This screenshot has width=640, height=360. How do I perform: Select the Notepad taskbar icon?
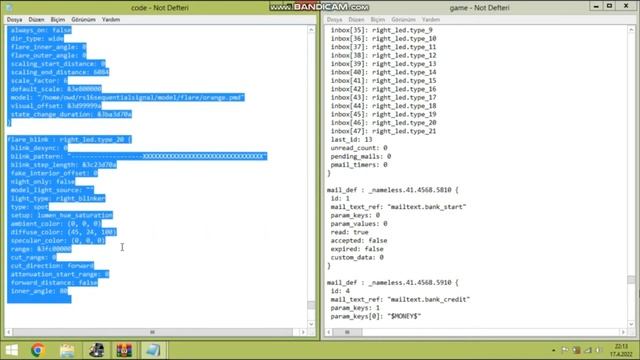pos(153,350)
